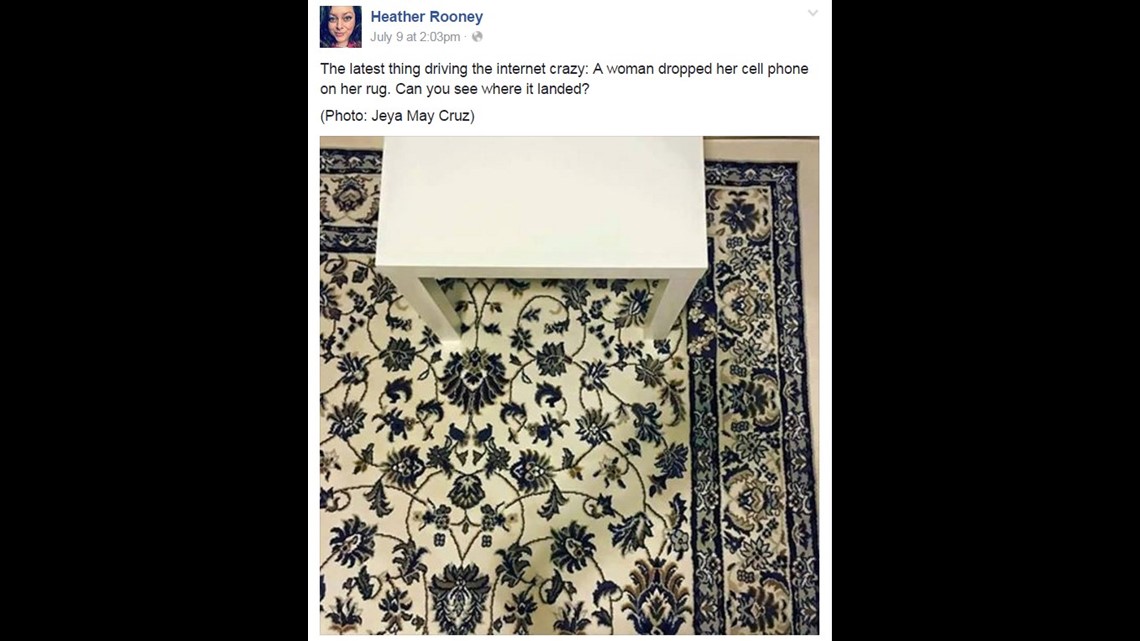Select the Photo: Jeya May Cruz credit line

(x=397, y=116)
